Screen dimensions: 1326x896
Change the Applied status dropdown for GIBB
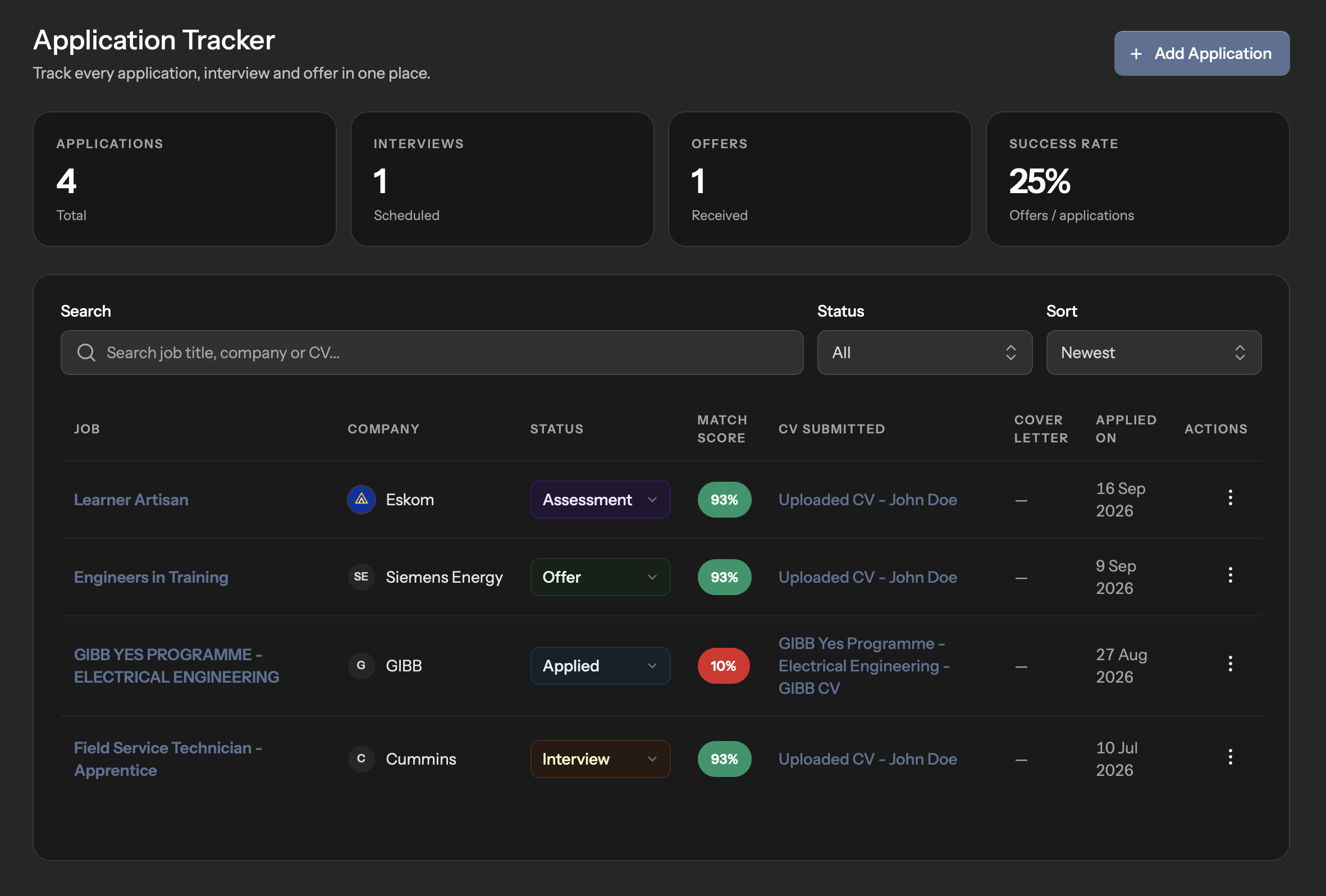click(600, 665)
